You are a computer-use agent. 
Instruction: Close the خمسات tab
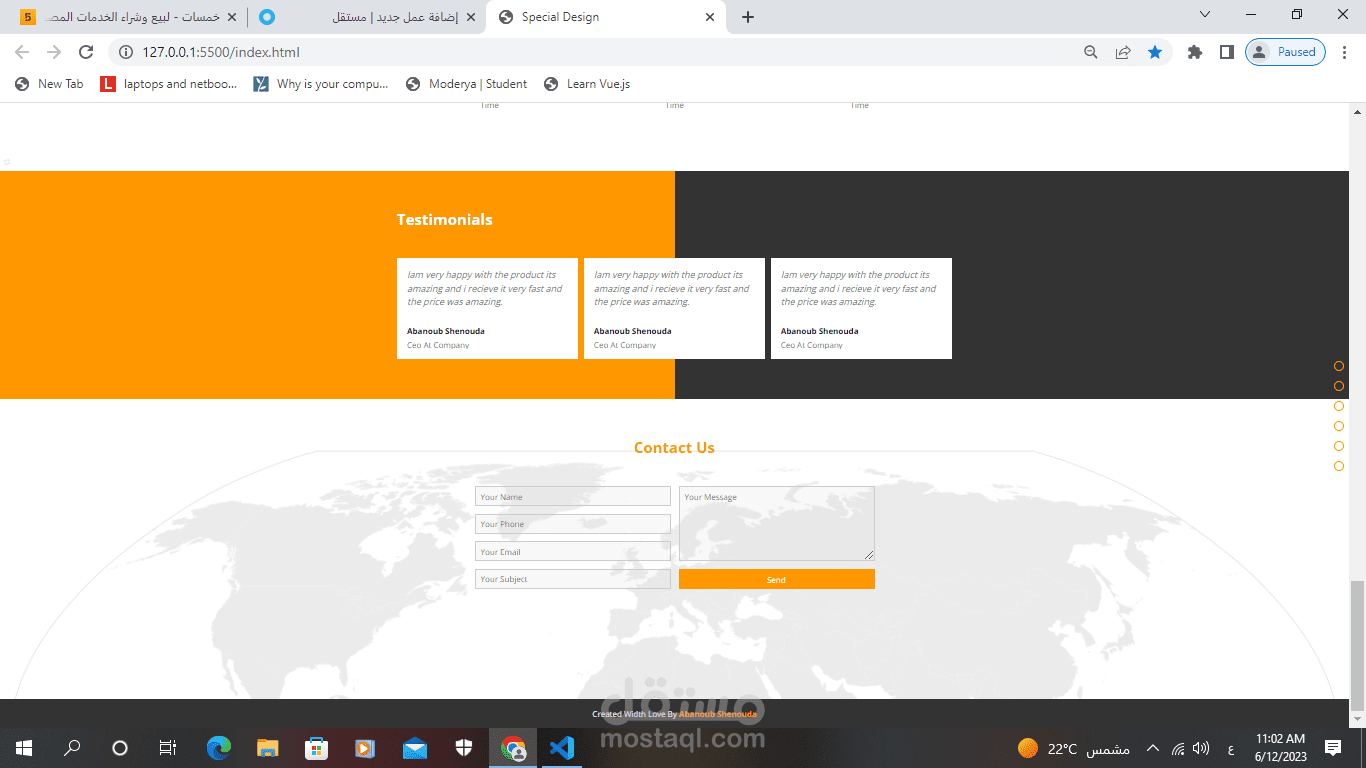232,17
